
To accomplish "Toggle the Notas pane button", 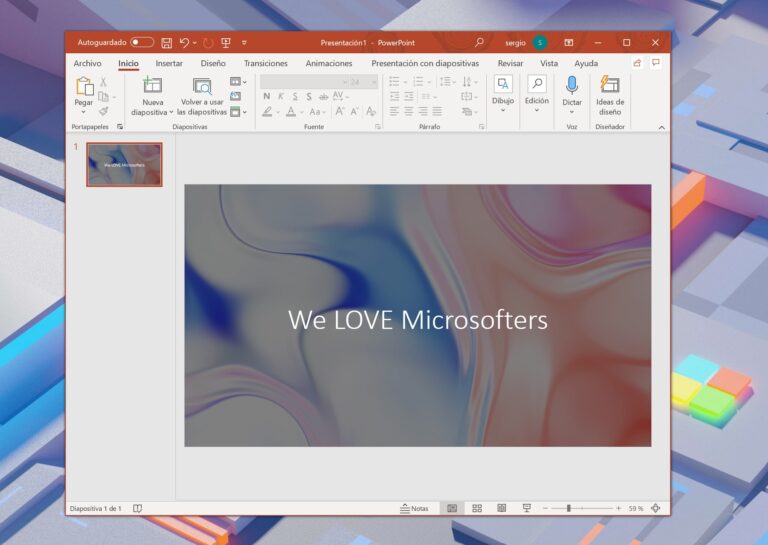I will pos(414,508).
